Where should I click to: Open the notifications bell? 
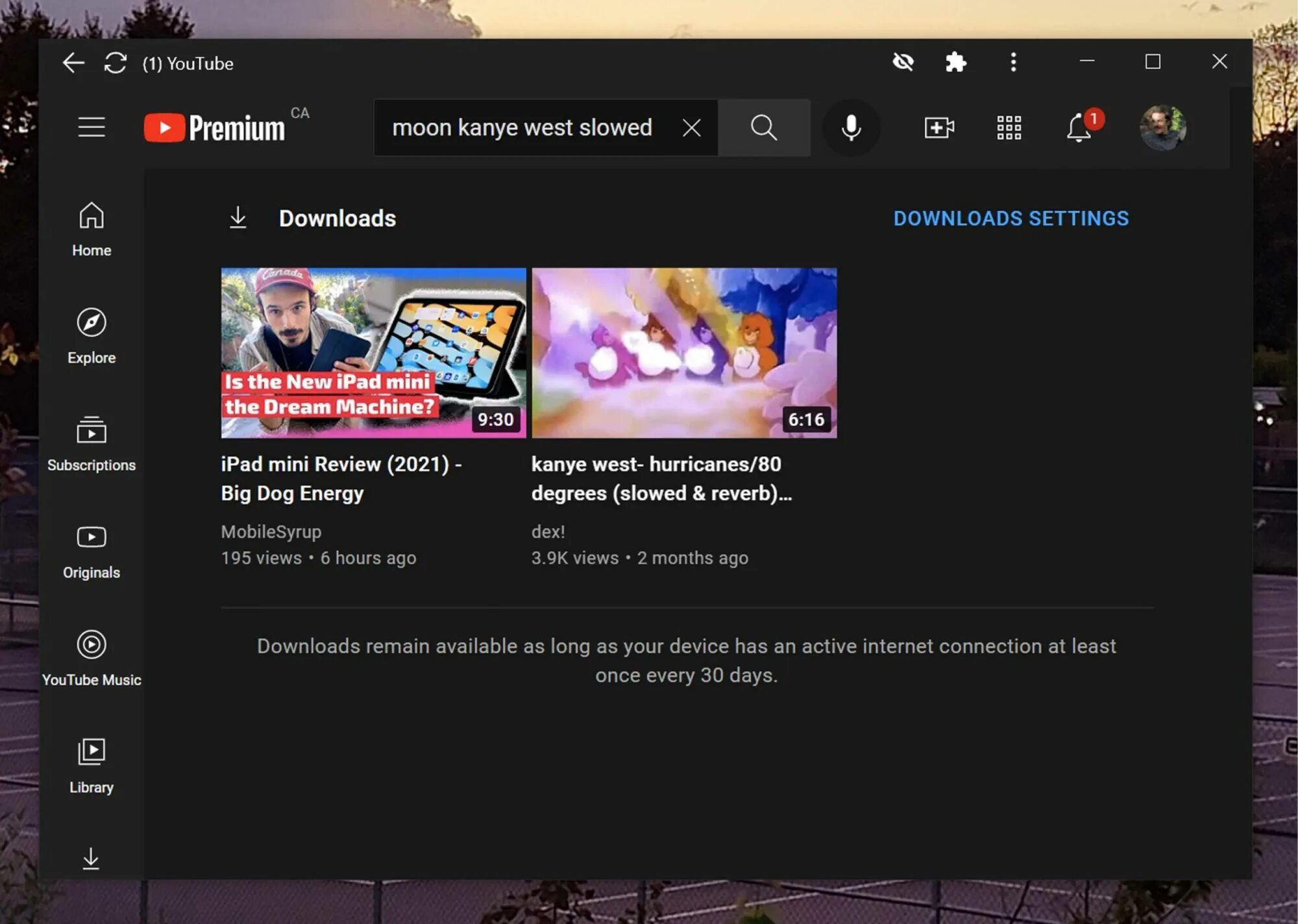(x=1079, y=128)
